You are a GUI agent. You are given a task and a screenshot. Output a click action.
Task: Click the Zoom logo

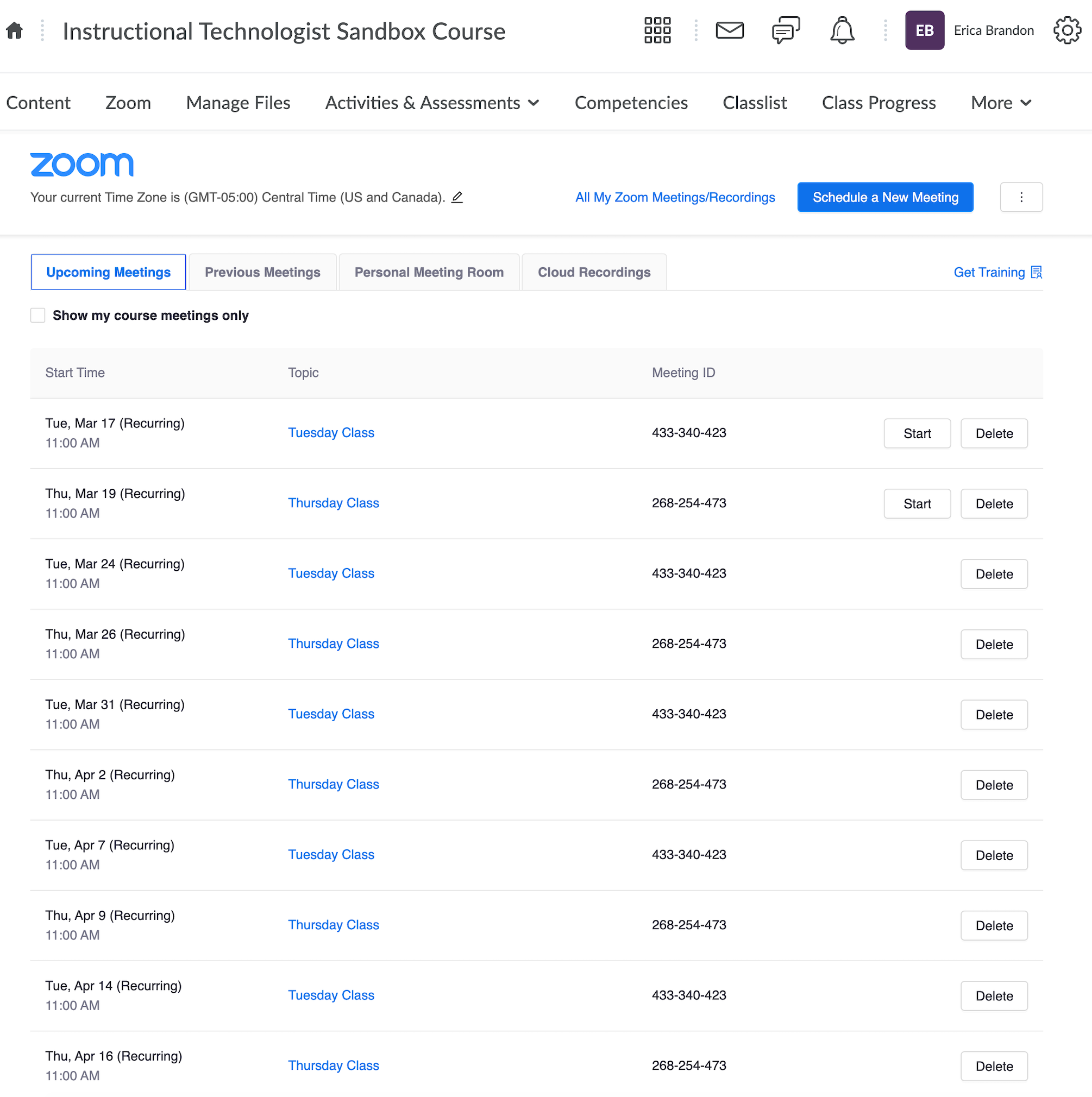[x=82, y=165]
